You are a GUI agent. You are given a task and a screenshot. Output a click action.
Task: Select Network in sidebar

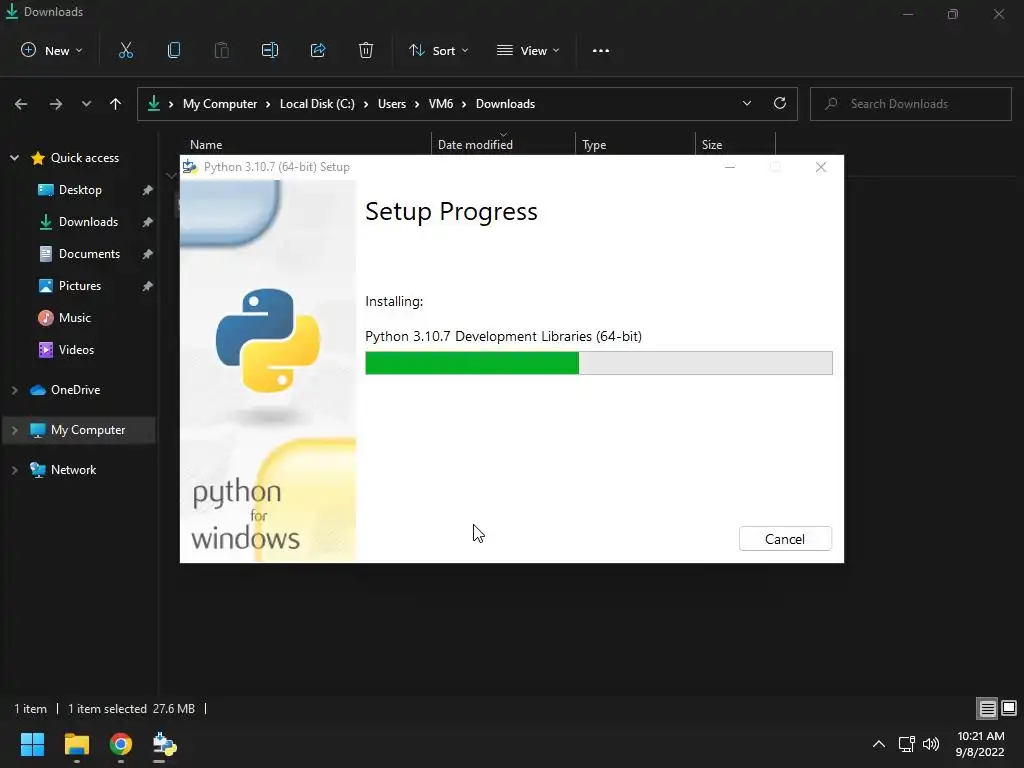pyautogui.click(x=73, y=470)
